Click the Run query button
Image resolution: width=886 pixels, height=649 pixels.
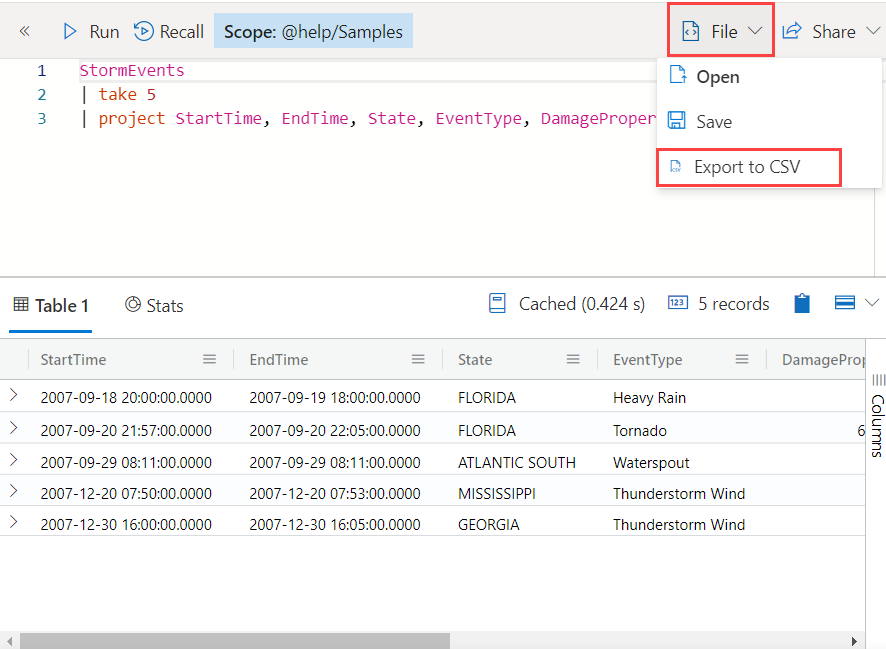tap(90, 32)
